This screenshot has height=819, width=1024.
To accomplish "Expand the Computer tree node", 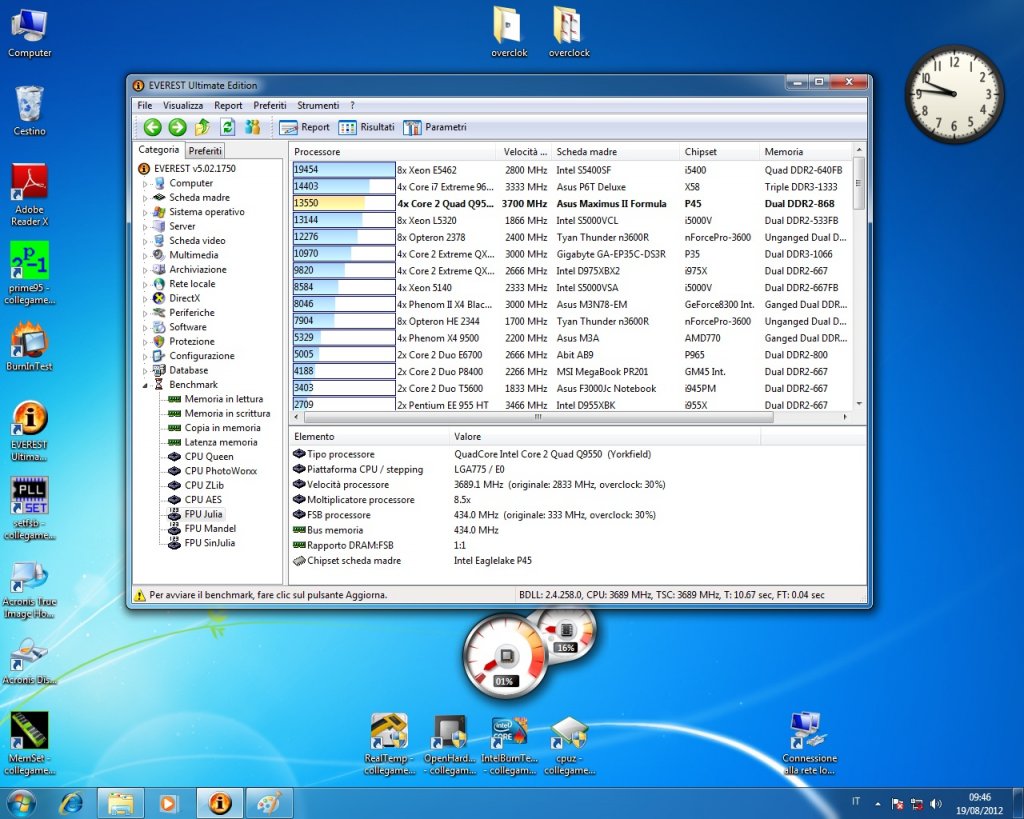I will pos(145,184).
